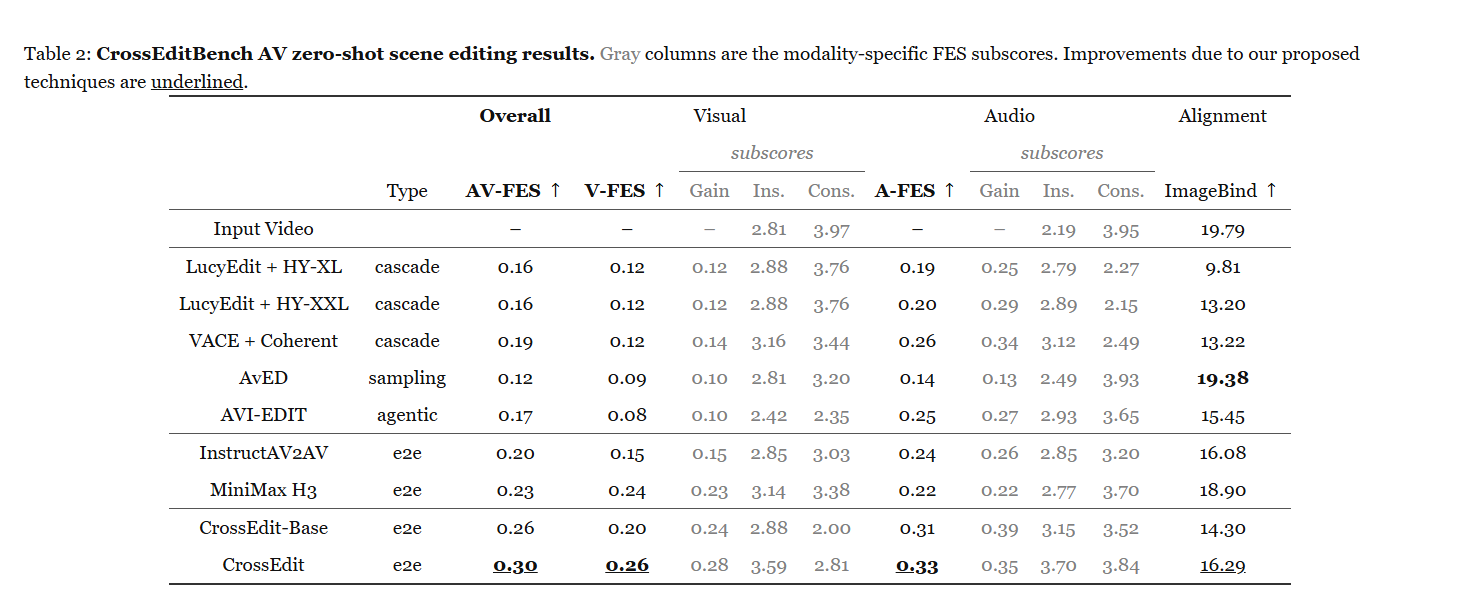Click the Input Video row label
The image size is (1460, 610).
click(x=263, y=229)
